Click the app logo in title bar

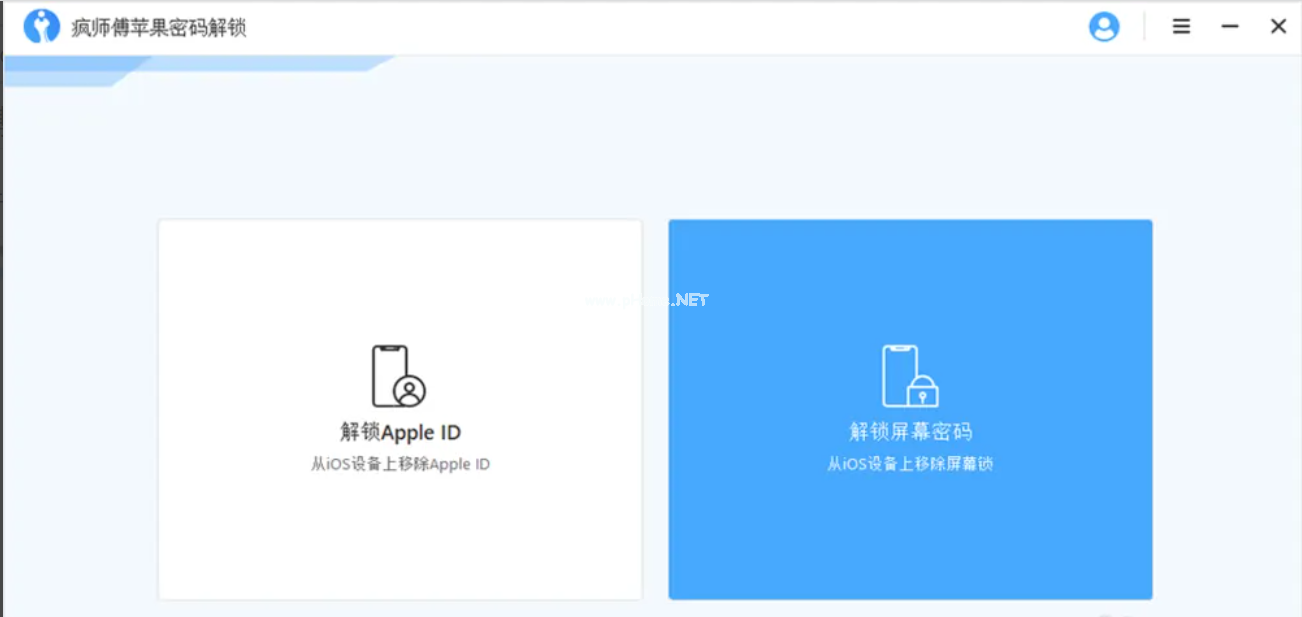click(41, 26)
